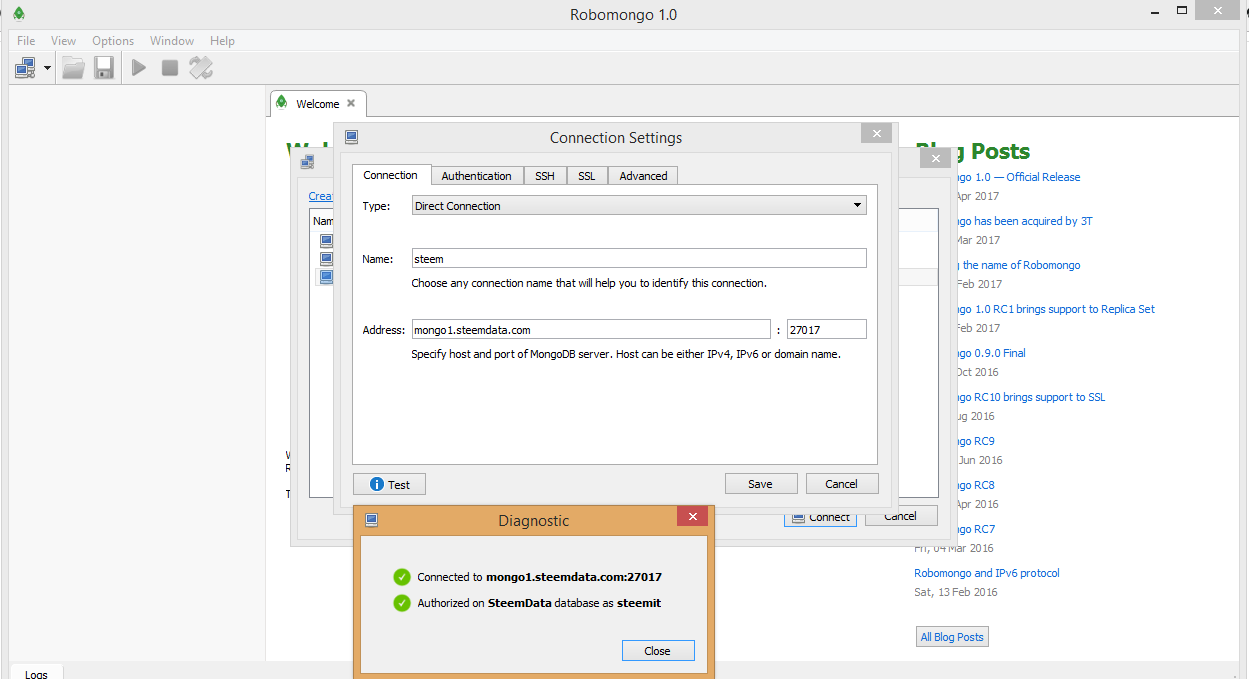Click the Stop square toolbar icon

(170, 68)
